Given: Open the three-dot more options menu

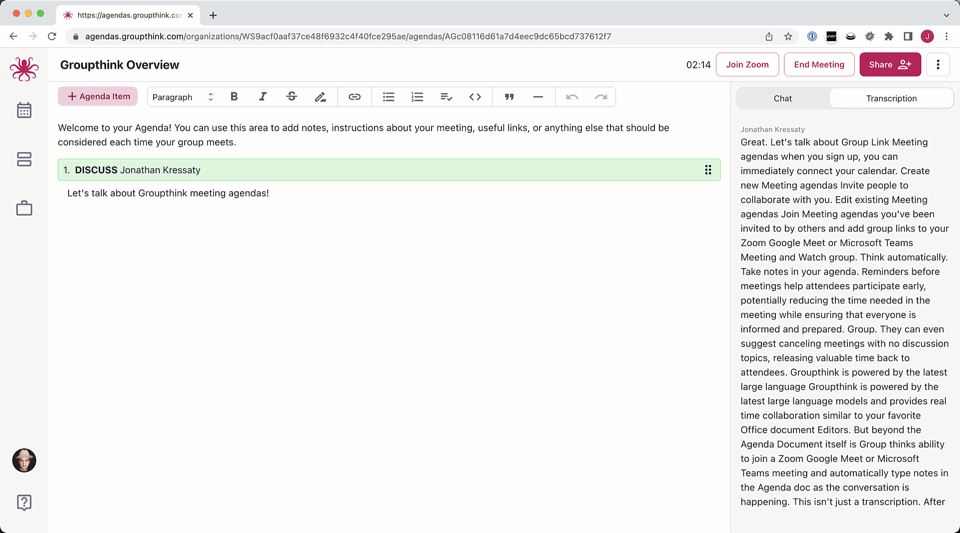Looking at the screenshot, I should pyautogui.click(x=937, y=64).
